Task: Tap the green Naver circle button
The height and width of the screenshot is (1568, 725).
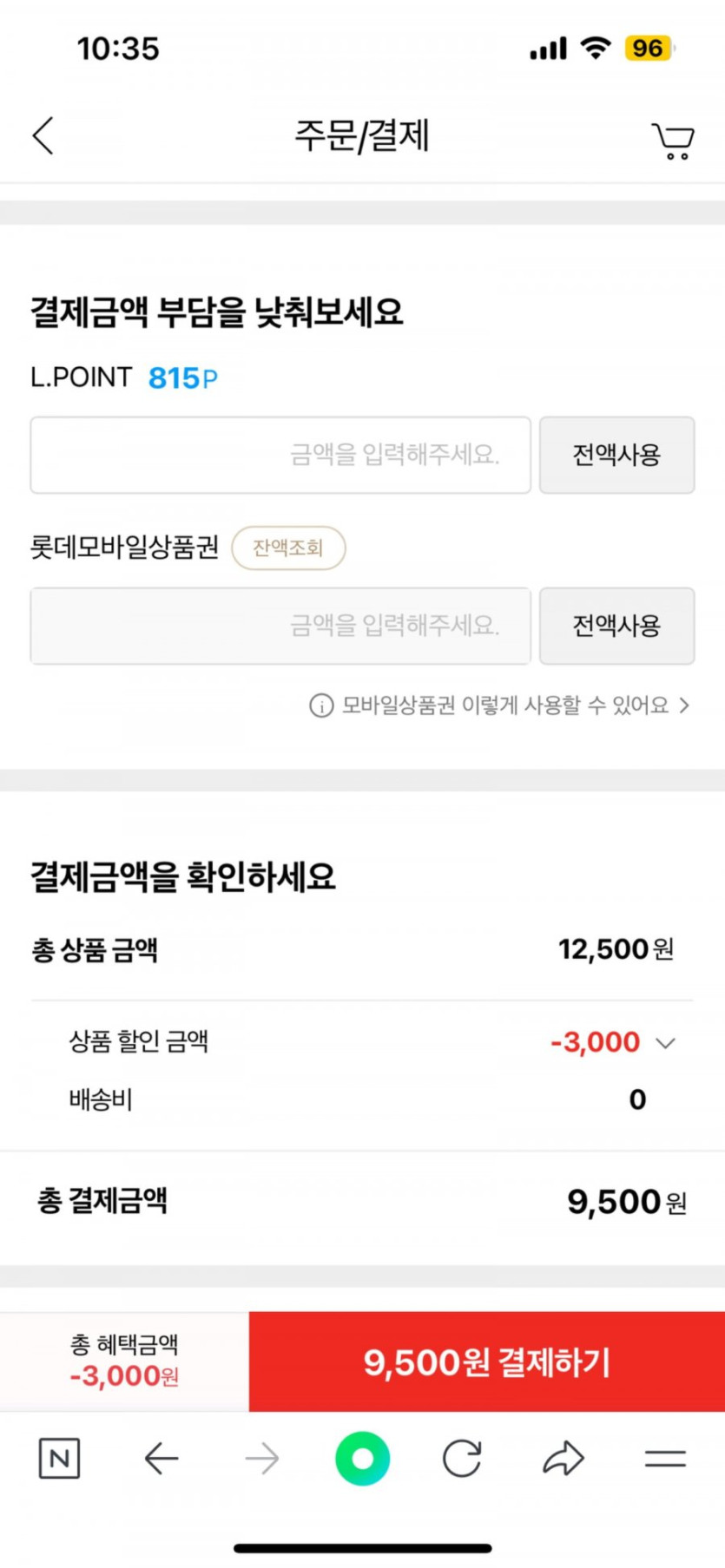Action: 362,1459
